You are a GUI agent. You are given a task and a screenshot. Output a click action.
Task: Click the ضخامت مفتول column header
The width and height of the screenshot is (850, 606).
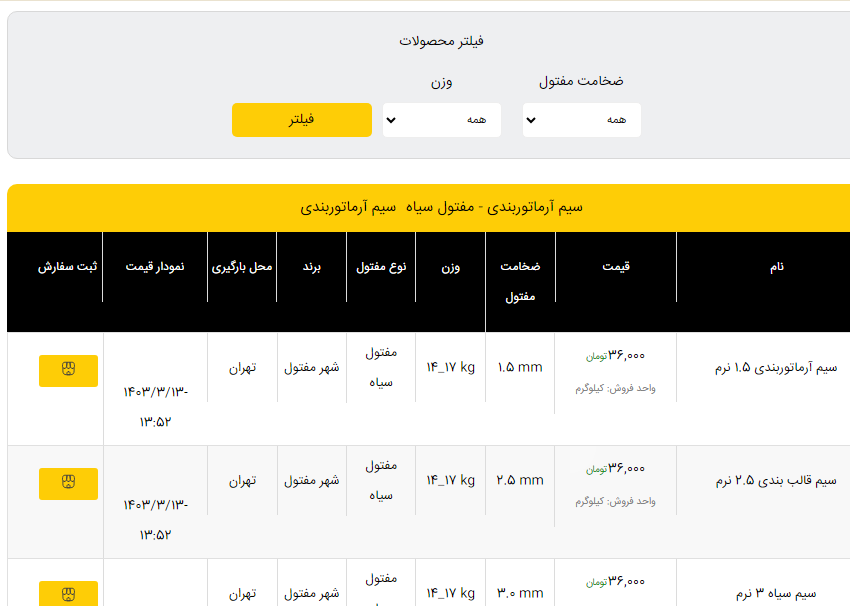(x=520, y=281)
